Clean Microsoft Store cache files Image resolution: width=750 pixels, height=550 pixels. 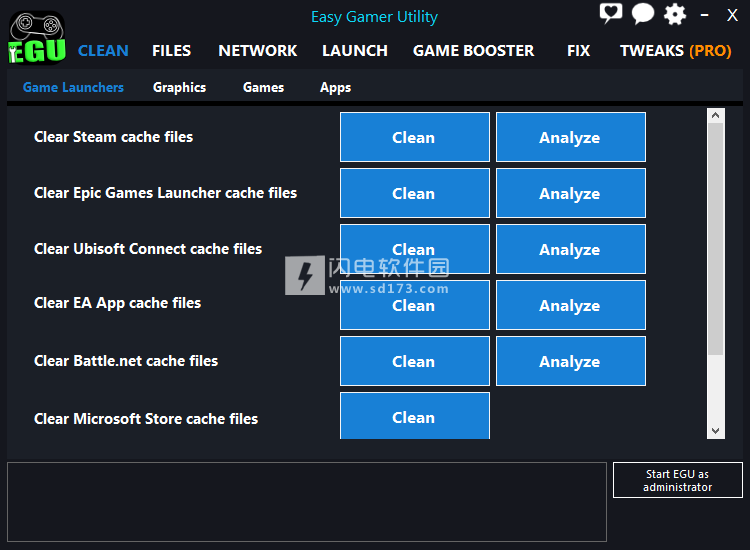(415, 416)
